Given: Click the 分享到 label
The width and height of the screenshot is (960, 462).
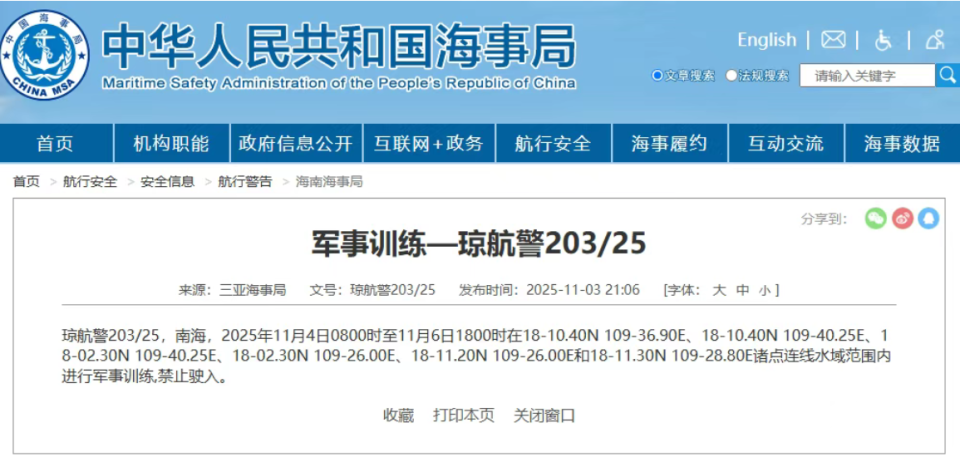Looking at the screenshot, I should [x=823, y=219].
